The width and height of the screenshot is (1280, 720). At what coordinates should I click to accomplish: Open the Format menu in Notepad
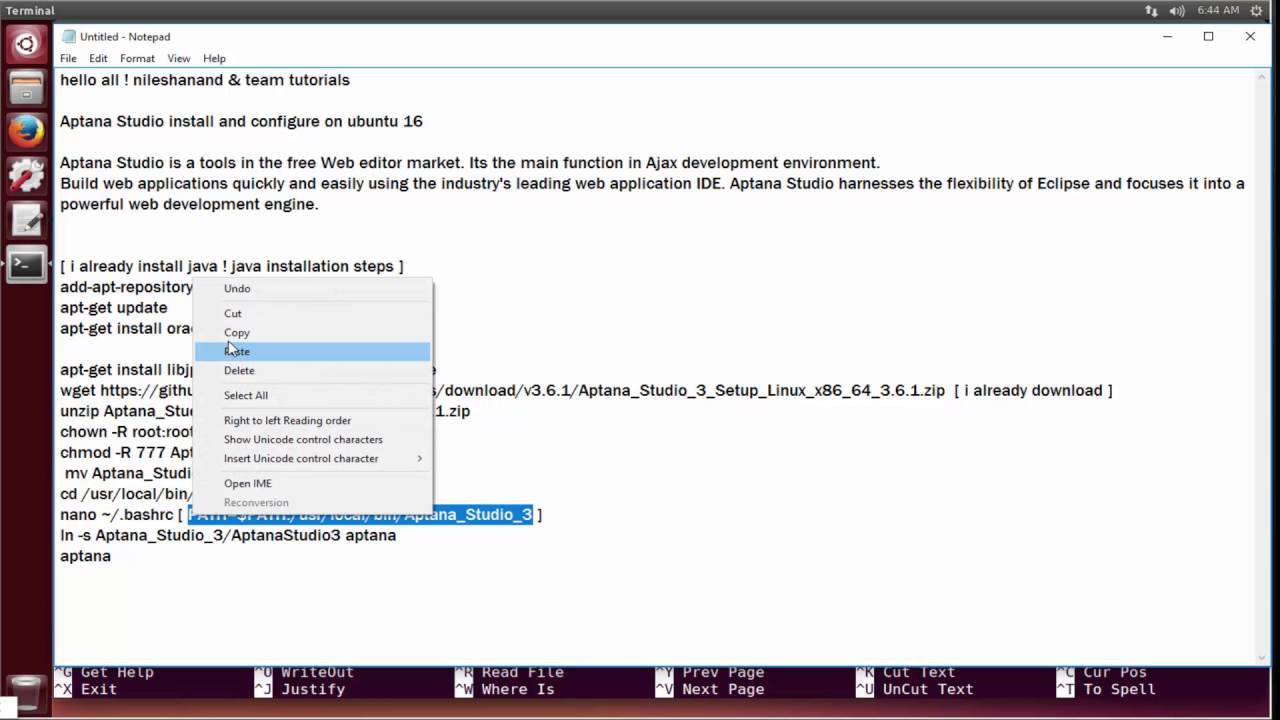coord(137,58)
